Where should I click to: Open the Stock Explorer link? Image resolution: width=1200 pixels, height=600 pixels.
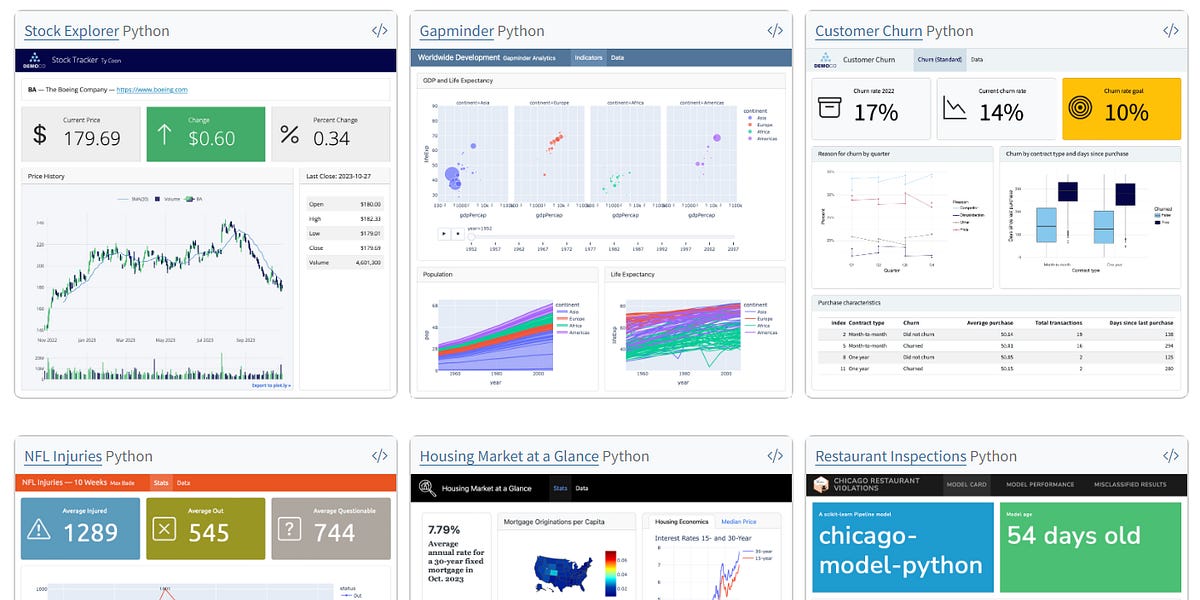click(x=71, y=31)
